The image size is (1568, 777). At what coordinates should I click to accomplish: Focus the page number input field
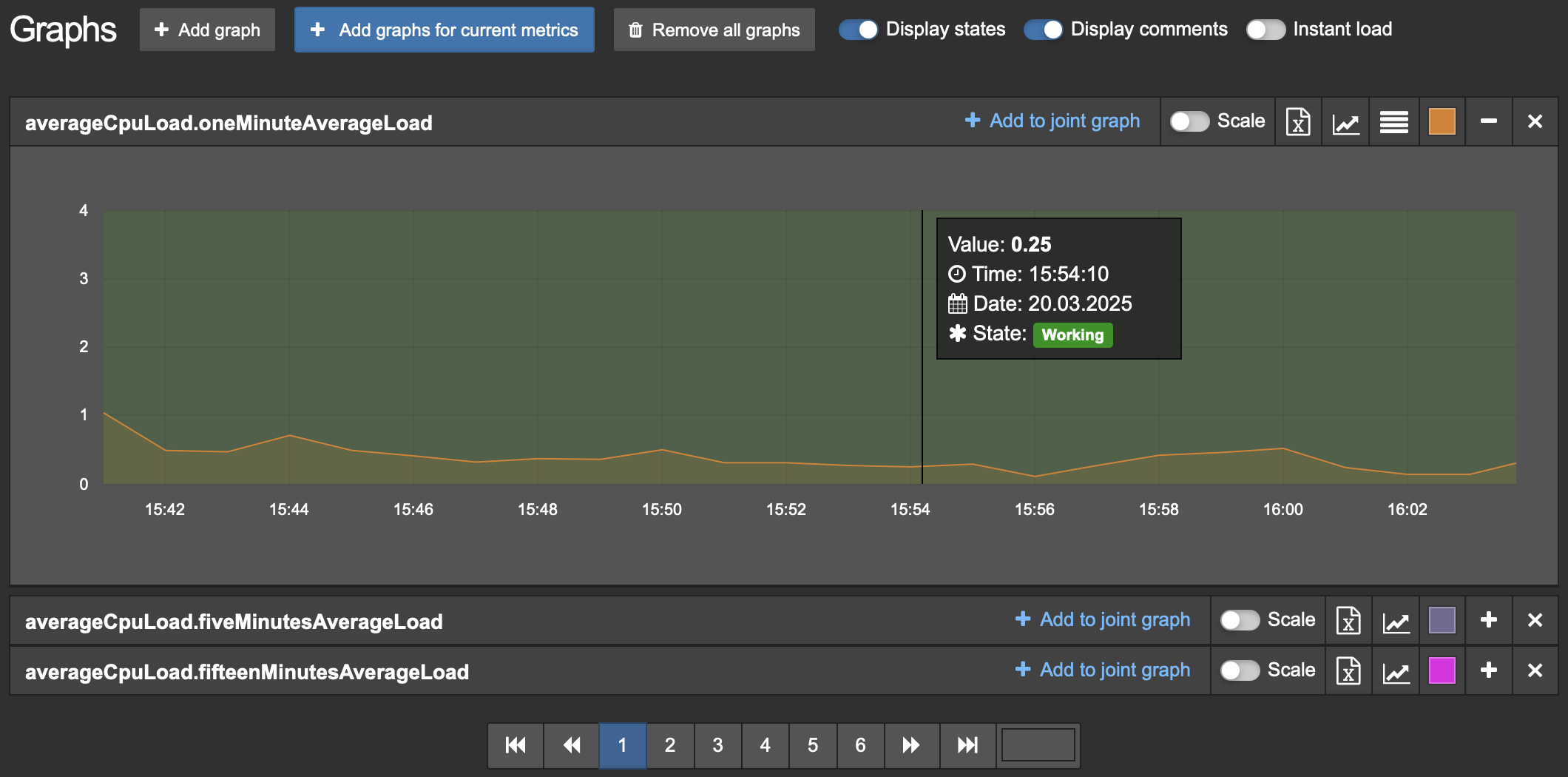(x=1038, y=745)
